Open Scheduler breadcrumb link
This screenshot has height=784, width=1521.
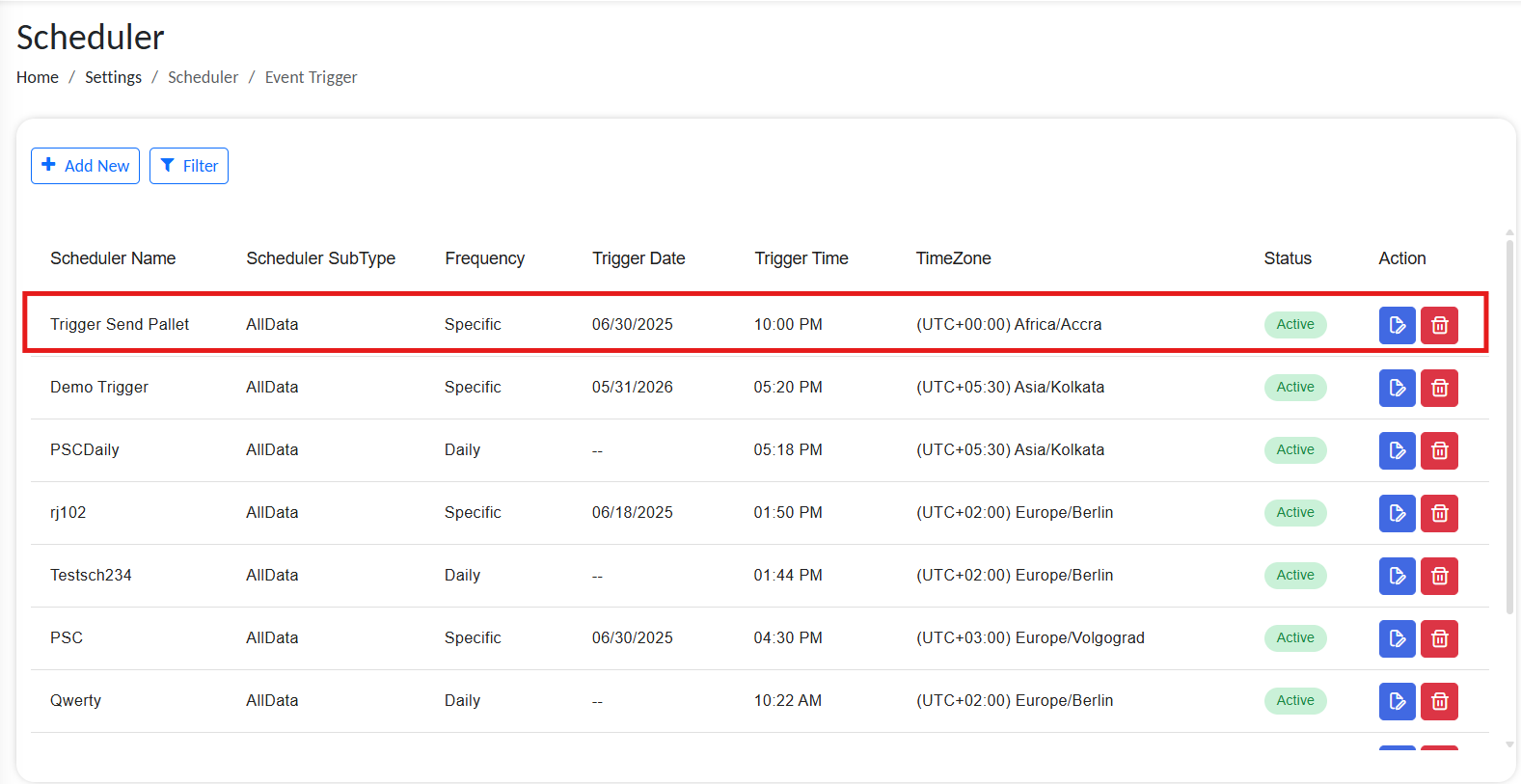click(x=203, y=77)
